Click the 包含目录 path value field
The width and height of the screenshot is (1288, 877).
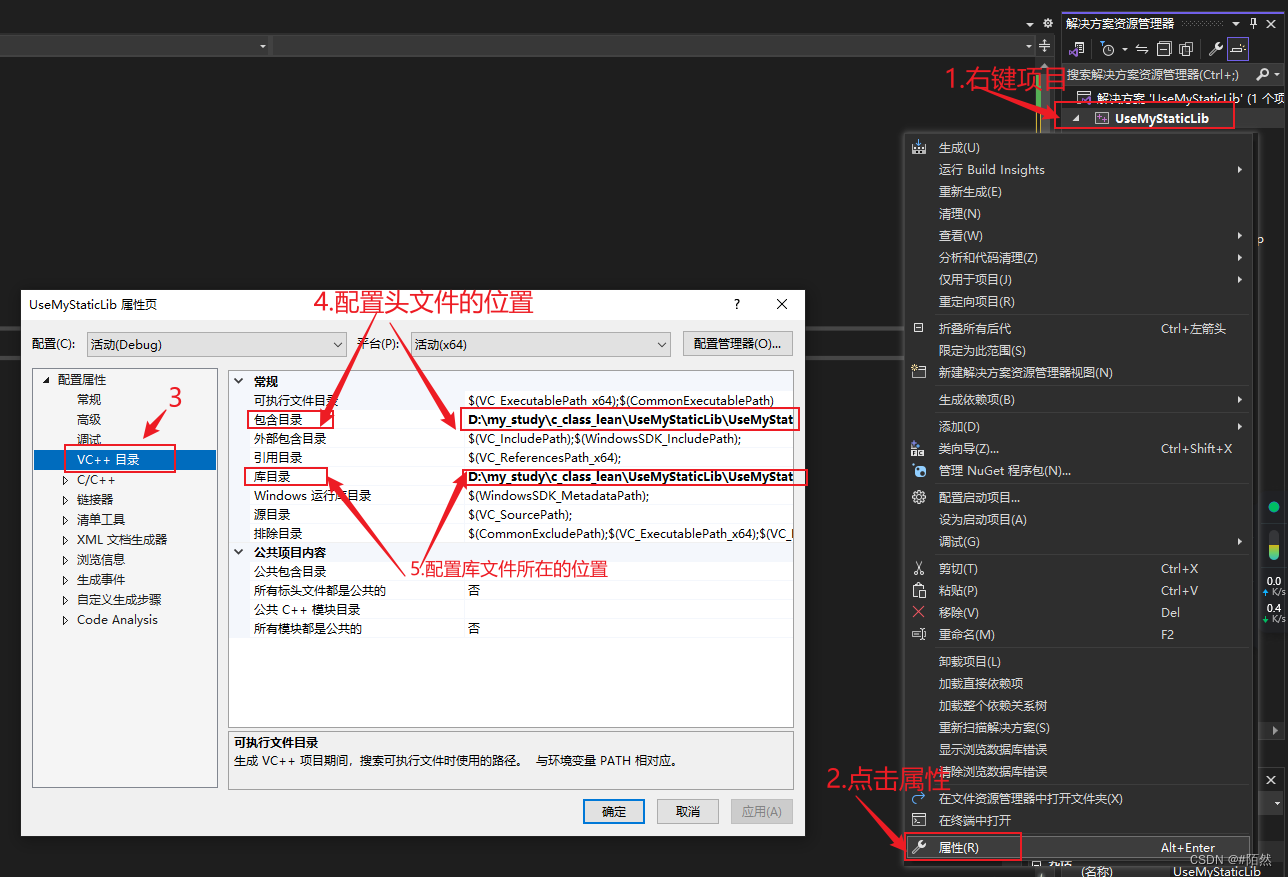coord(630,420)
